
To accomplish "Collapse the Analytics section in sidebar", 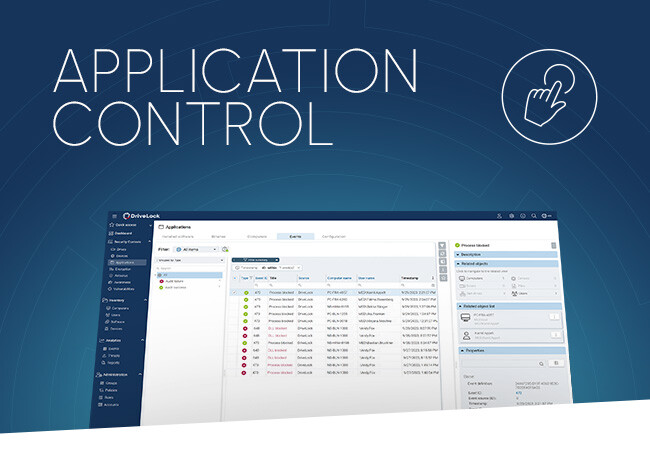I will [143, 340].
